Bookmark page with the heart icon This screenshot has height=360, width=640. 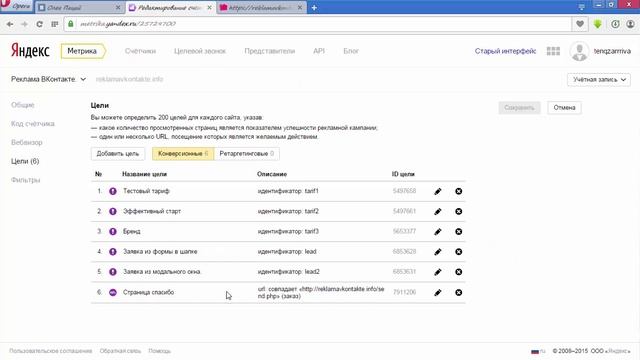[580, 24]
